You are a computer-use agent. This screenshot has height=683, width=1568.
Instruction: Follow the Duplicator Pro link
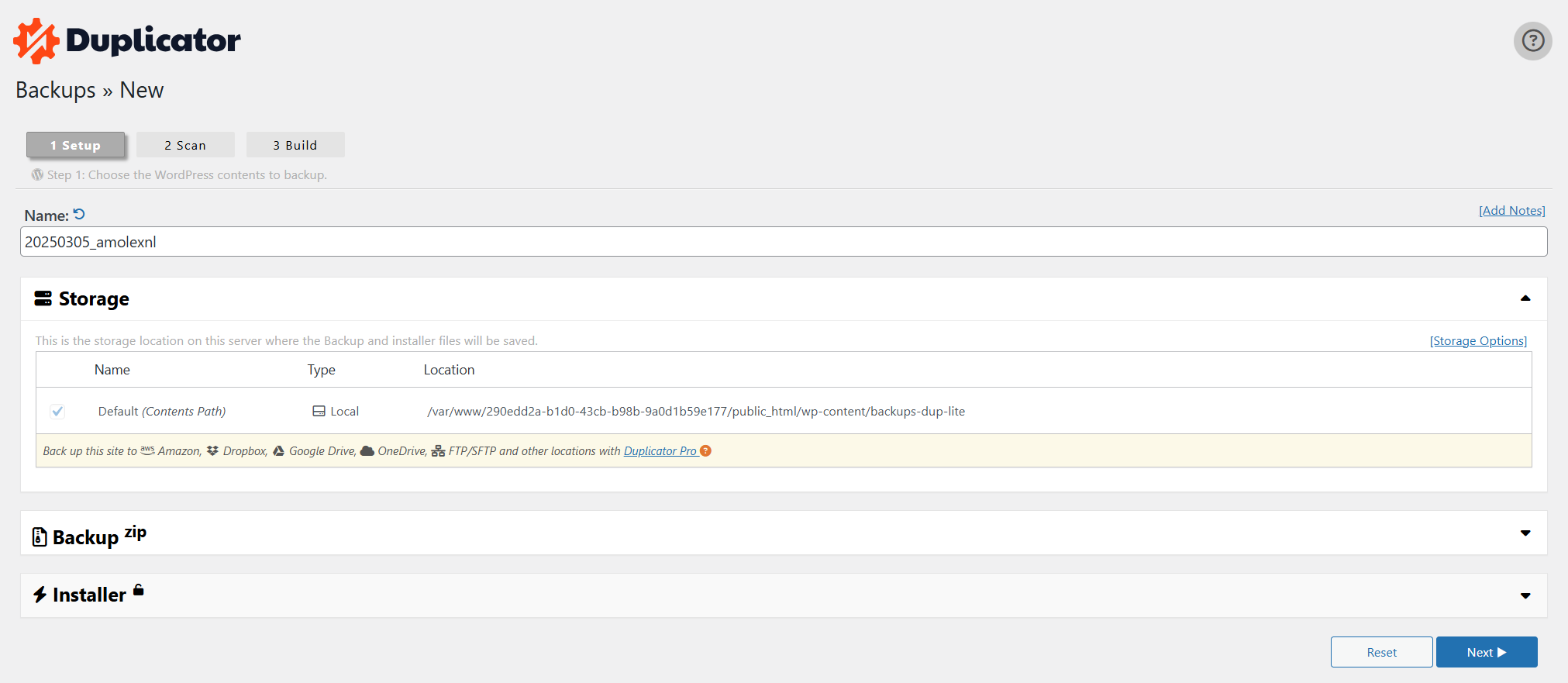coord(660,450)
